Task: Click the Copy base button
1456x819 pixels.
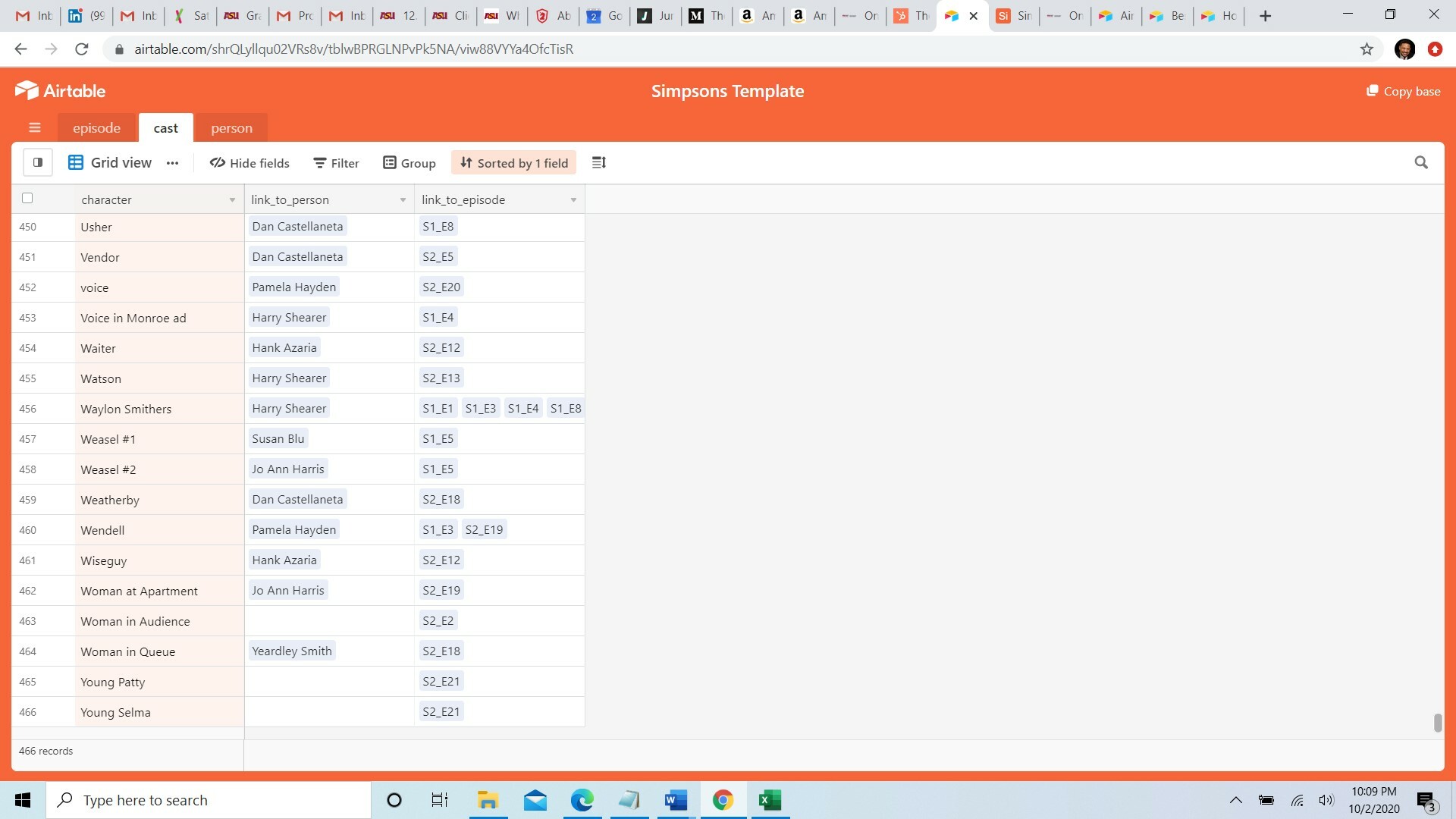Action: 1403,91
